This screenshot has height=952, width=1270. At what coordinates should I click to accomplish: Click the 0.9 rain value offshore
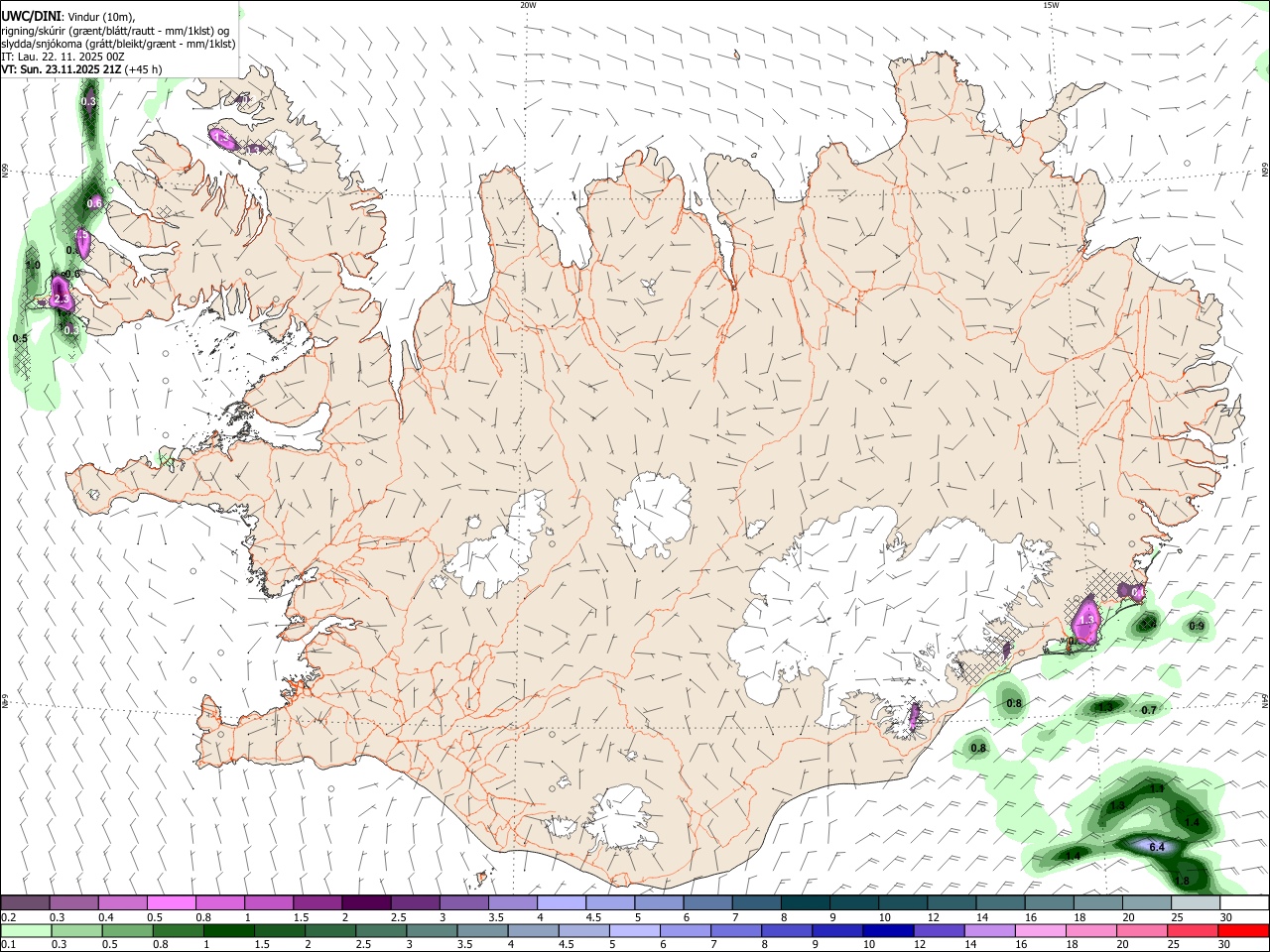click(1197, 626)
